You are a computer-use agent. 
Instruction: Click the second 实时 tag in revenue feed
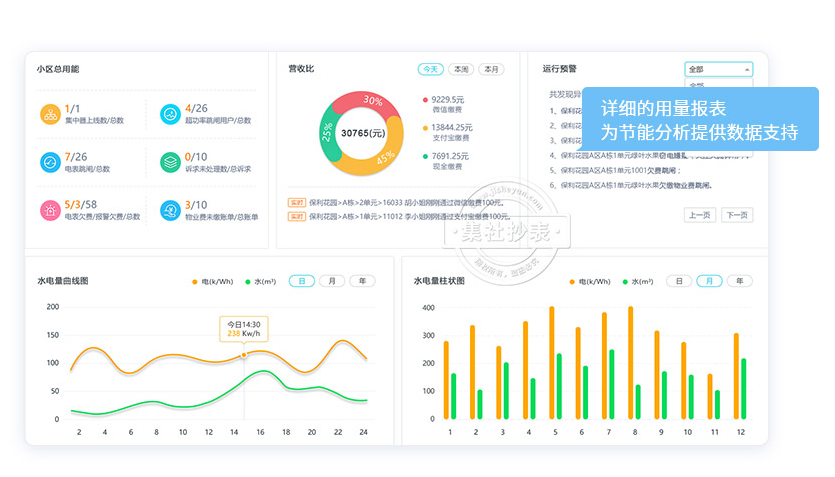click(297, 216)
